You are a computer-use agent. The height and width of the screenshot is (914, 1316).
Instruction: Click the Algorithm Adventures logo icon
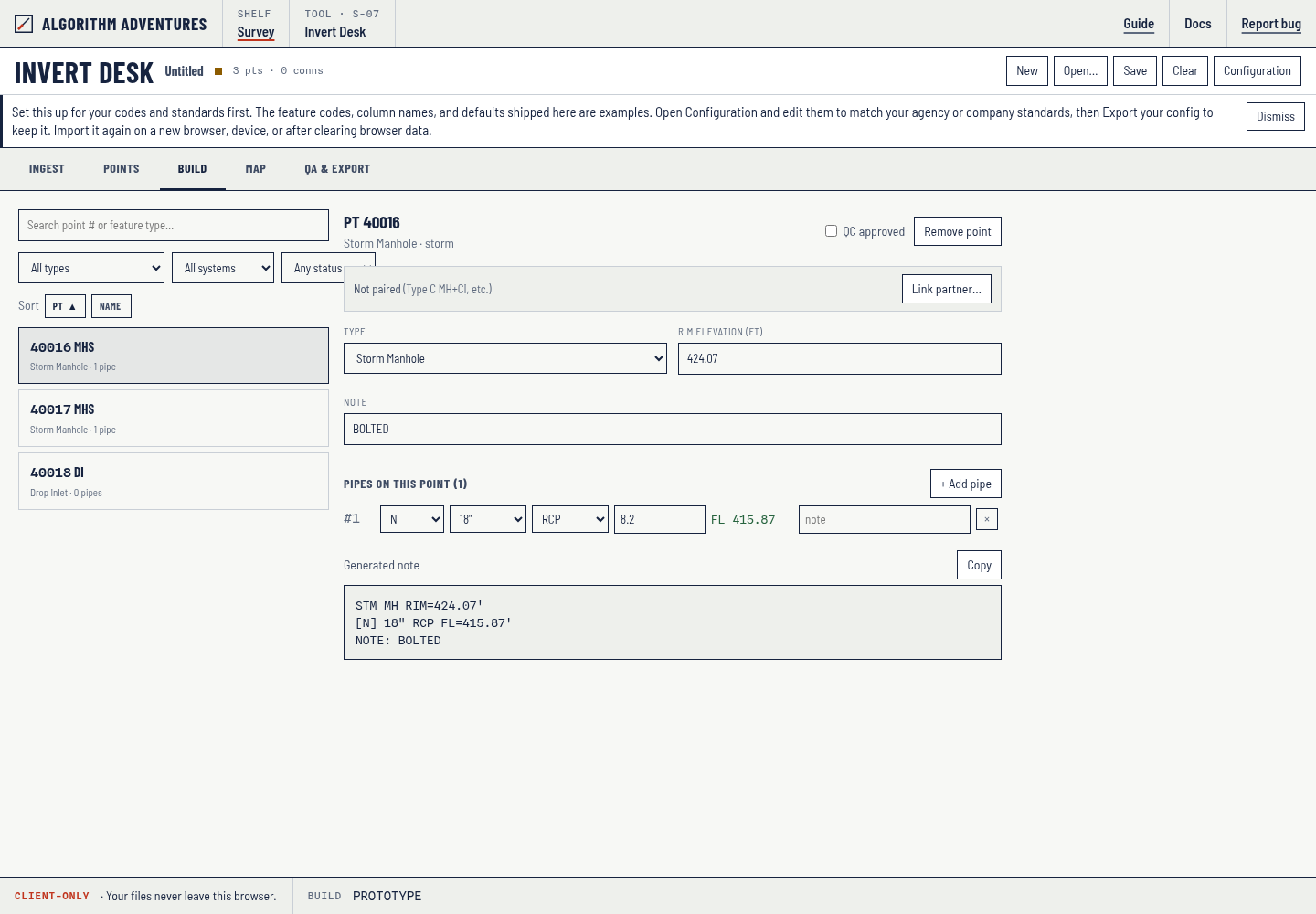point(24,24)
